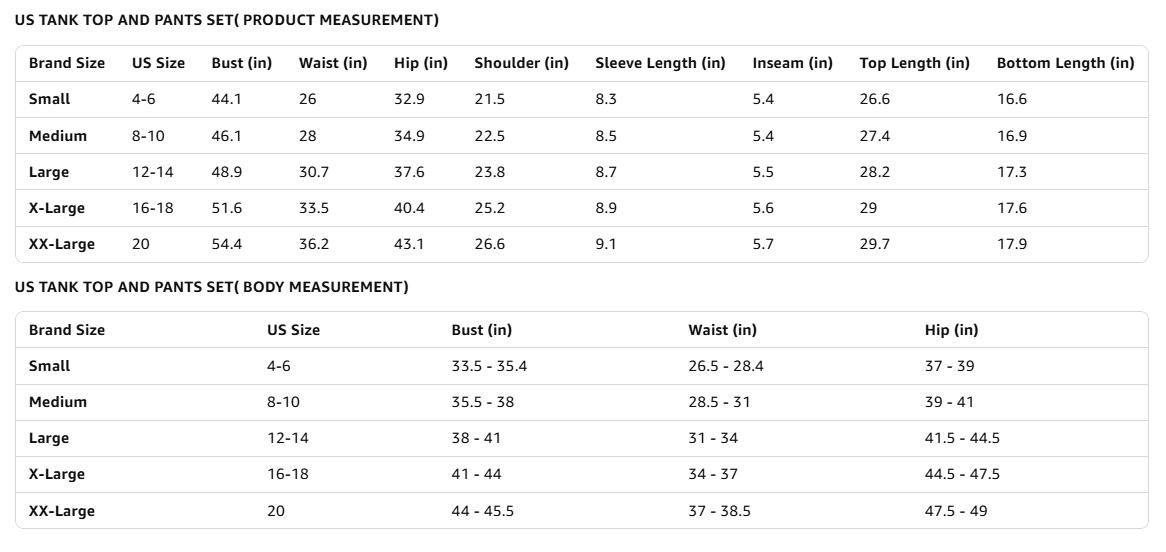Select the Medium row label in body measurement table
Screen dimensions: 1166x552
point(58,402)
